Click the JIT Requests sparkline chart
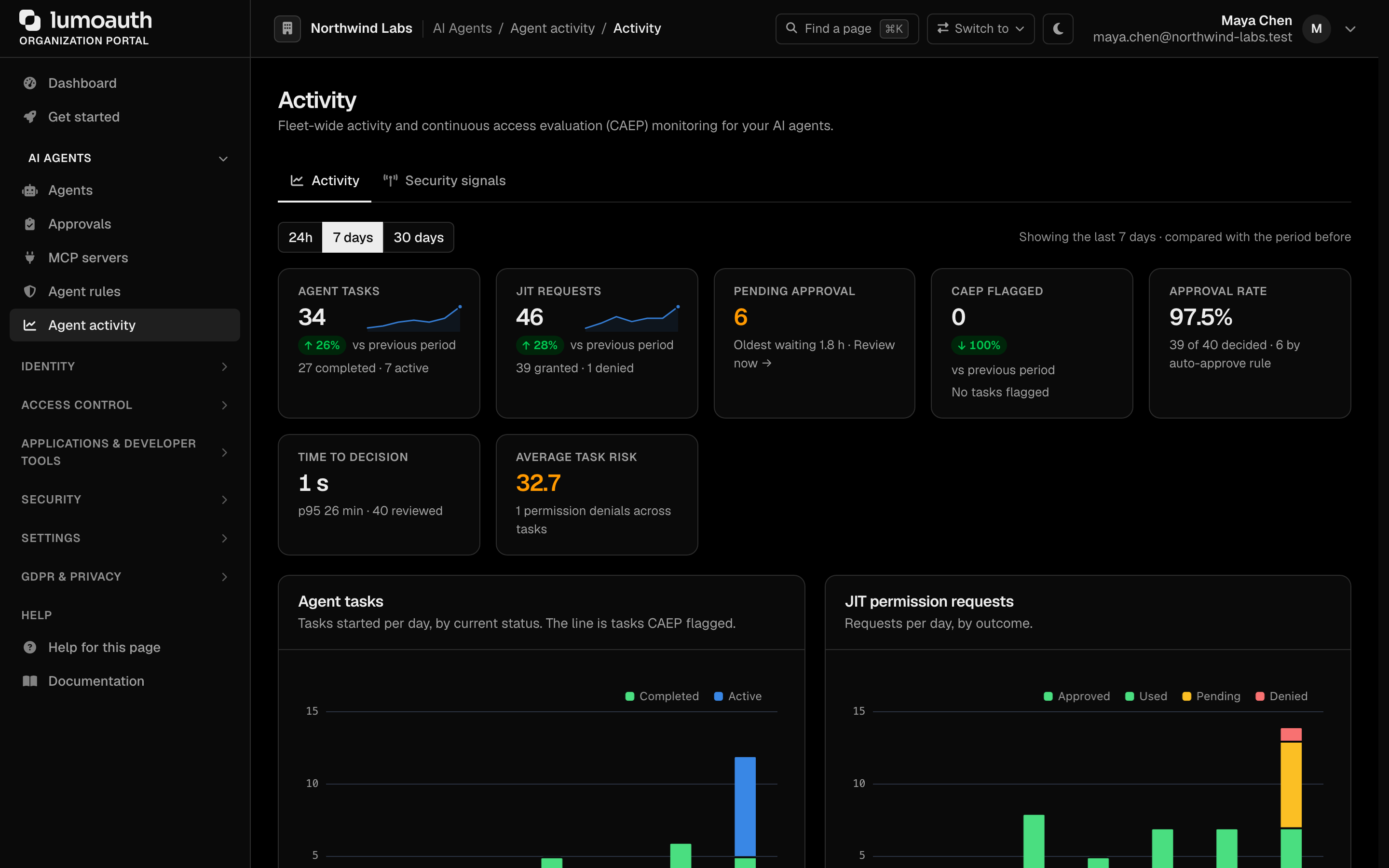The width and height of the screenshot is (1389, 868). (631, 318)
